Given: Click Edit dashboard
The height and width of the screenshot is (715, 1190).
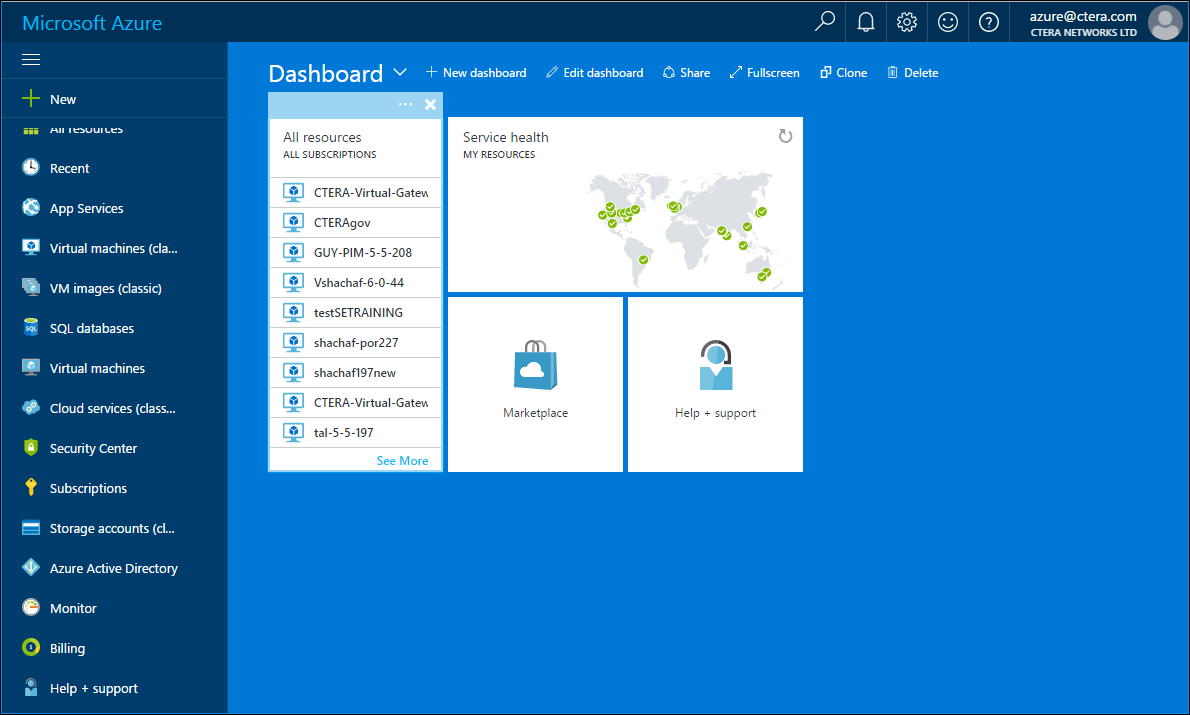Looking at the screenshot, I should coord(595,73).
